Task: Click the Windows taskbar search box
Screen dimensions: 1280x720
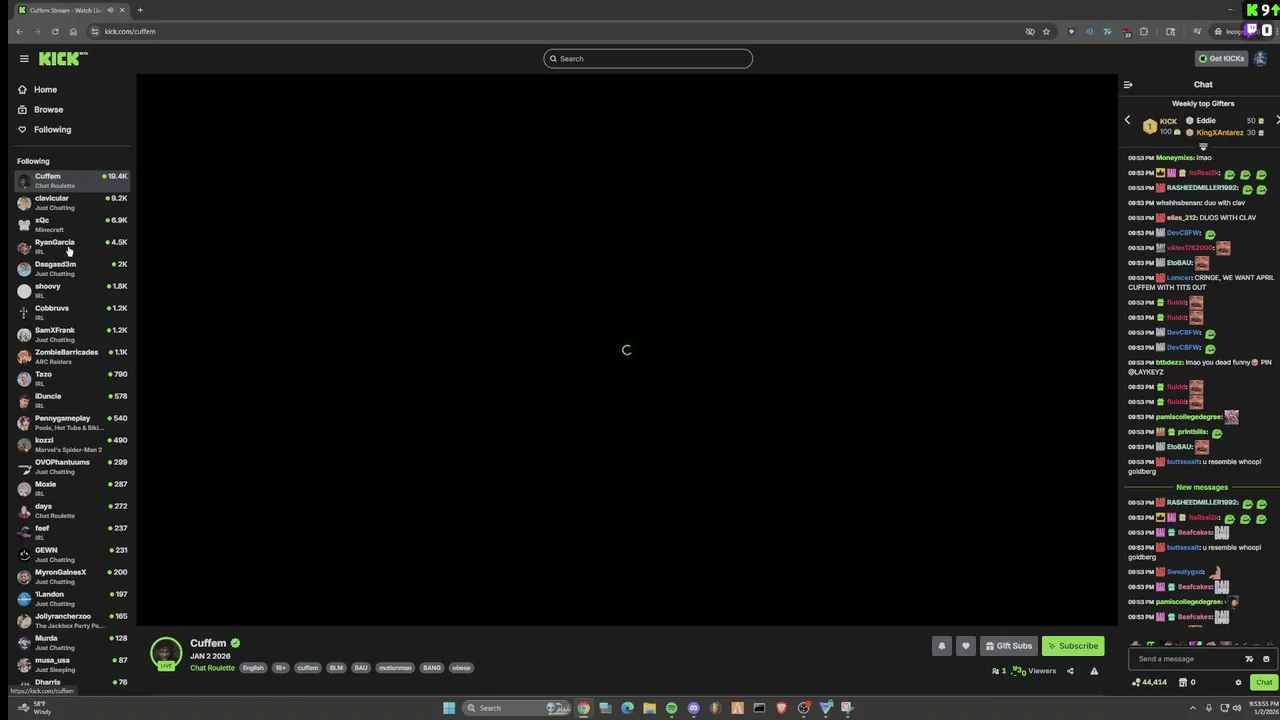Action: tap(515, 708)
